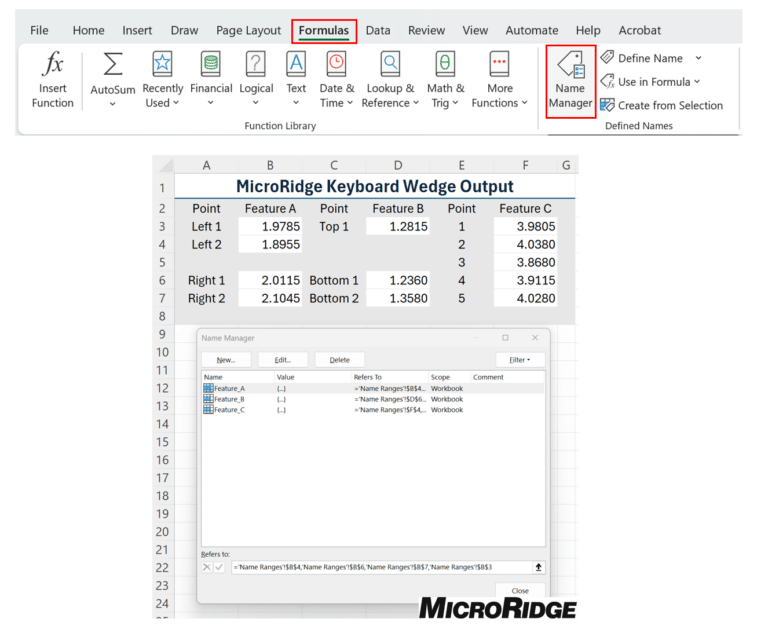The width and height of the screenshot is (768, 633).
Task: Select the column B header
Action: point(270,165)
